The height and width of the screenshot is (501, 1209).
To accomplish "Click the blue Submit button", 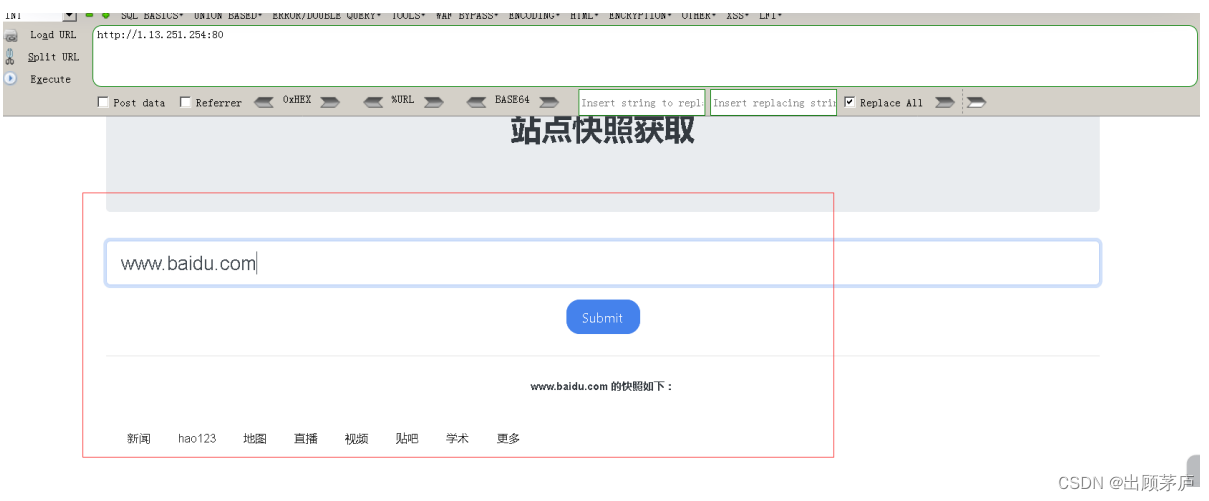I will 603,317.
